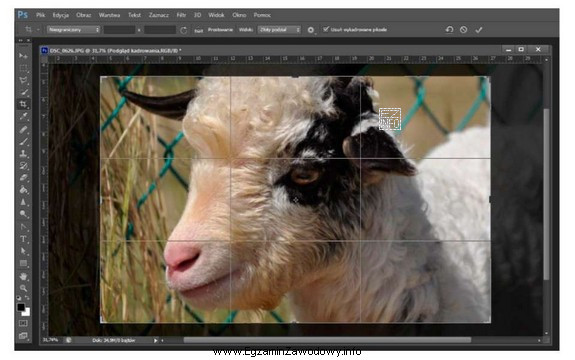Click the crop width input field
575x360 pixels.
[120, 30]
